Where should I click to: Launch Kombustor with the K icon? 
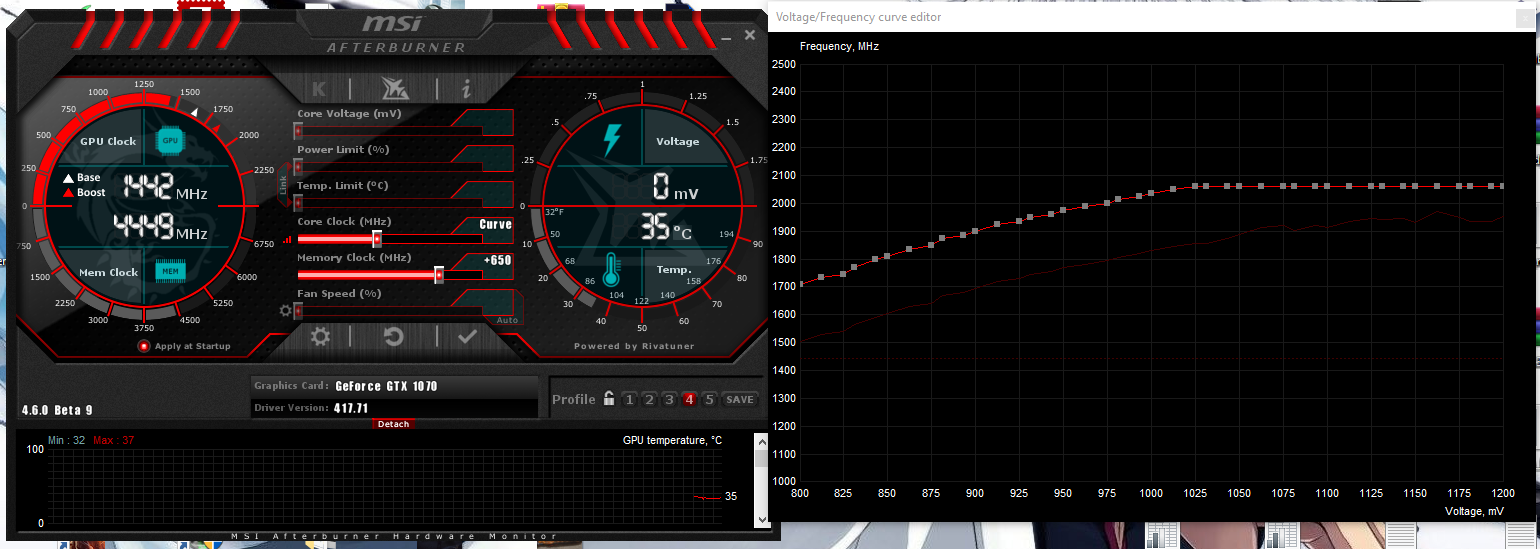(319, 89)
